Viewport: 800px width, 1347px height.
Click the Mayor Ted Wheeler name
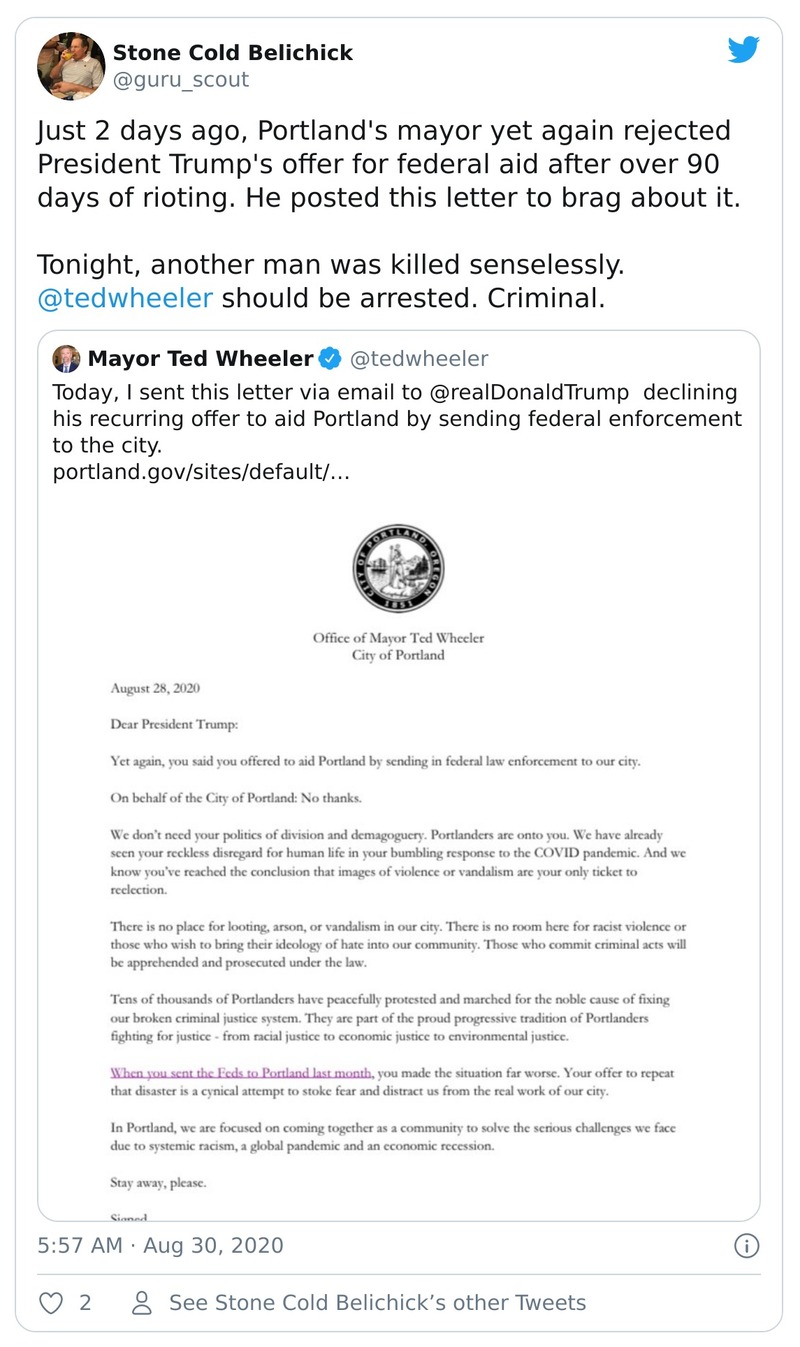click(200, 359)
